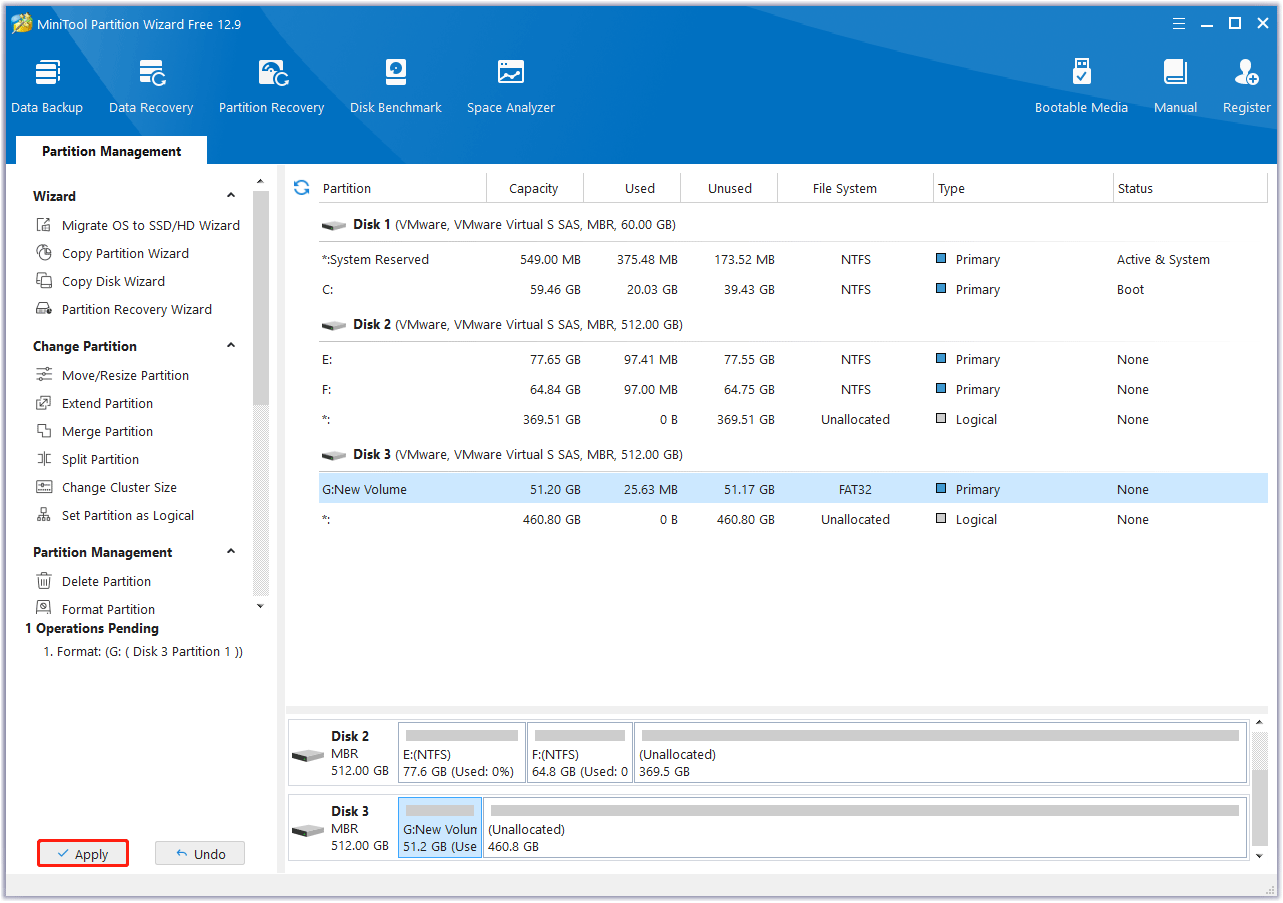Screen dimensions: 1283x903
Task: Collapse the Wizard section
Action: point(231,196)
